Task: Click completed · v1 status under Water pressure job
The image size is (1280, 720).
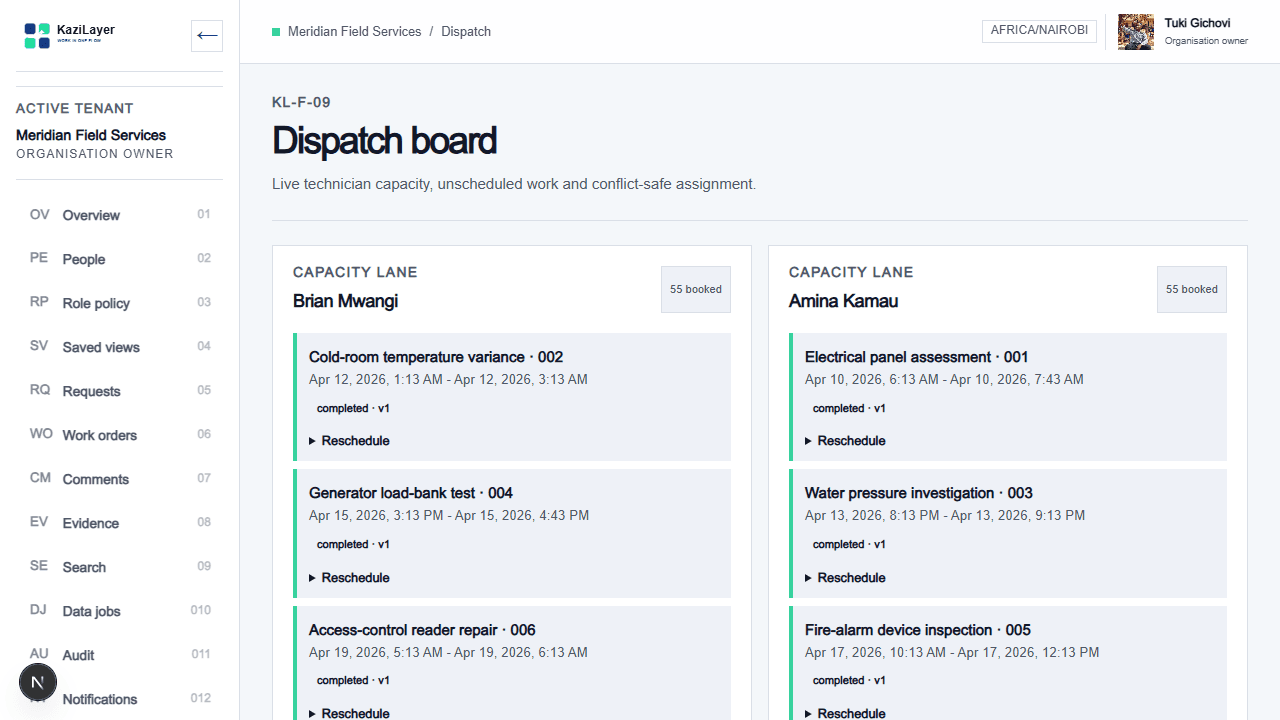Action: [849, 545]
